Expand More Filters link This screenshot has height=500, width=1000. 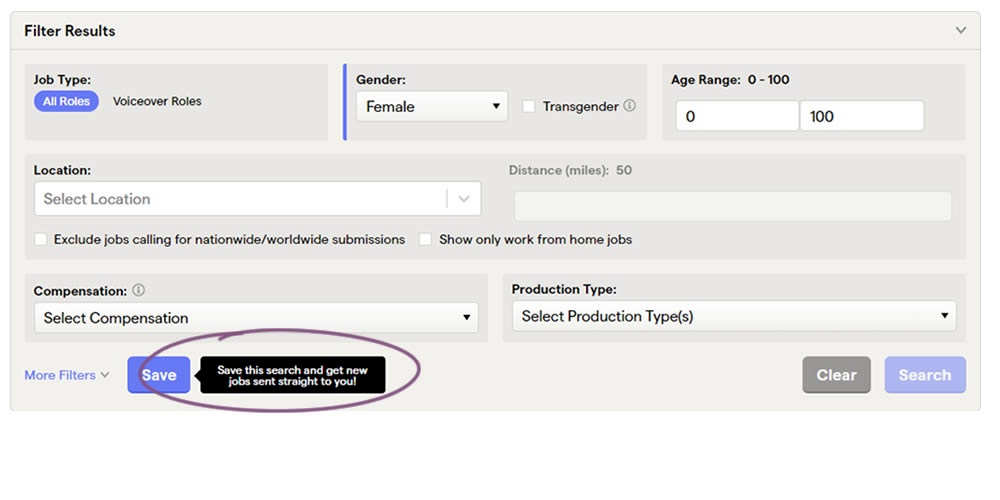coord(66,375)
